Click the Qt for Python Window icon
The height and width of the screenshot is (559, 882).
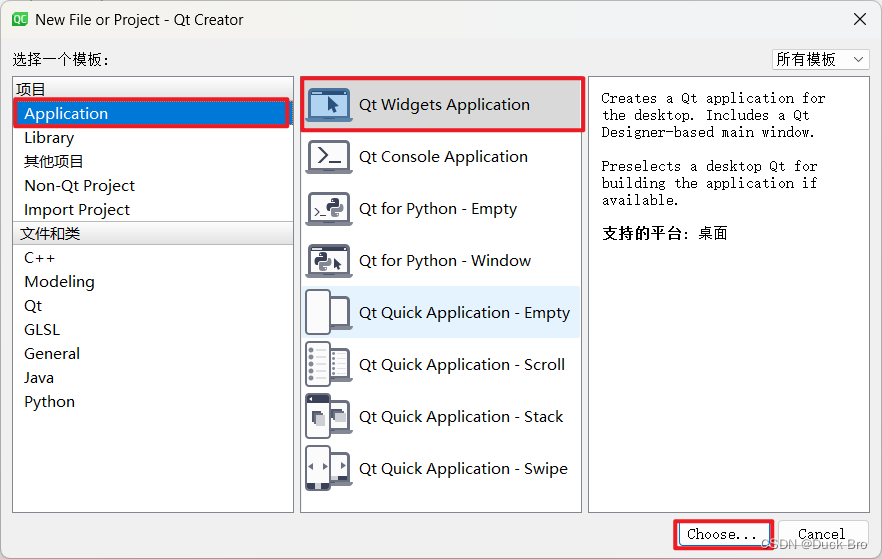[329, 261]
